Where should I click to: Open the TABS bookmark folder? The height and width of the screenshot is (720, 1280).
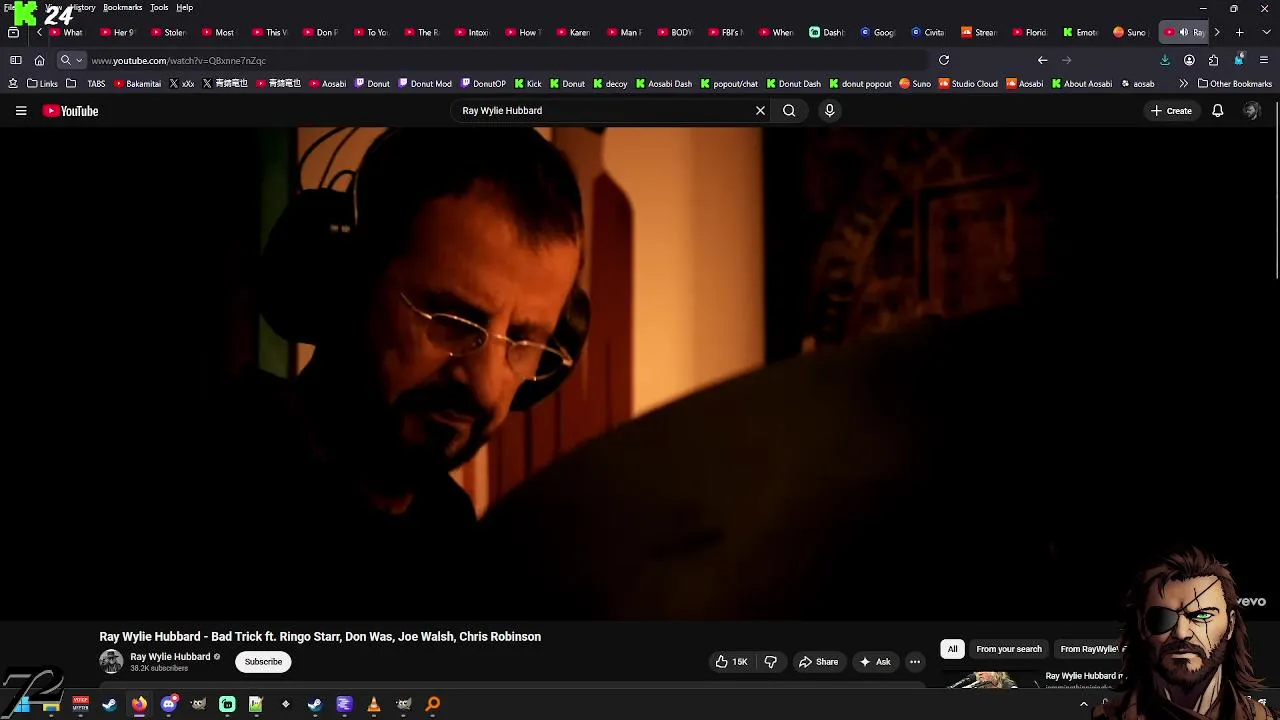pos(86,84)
